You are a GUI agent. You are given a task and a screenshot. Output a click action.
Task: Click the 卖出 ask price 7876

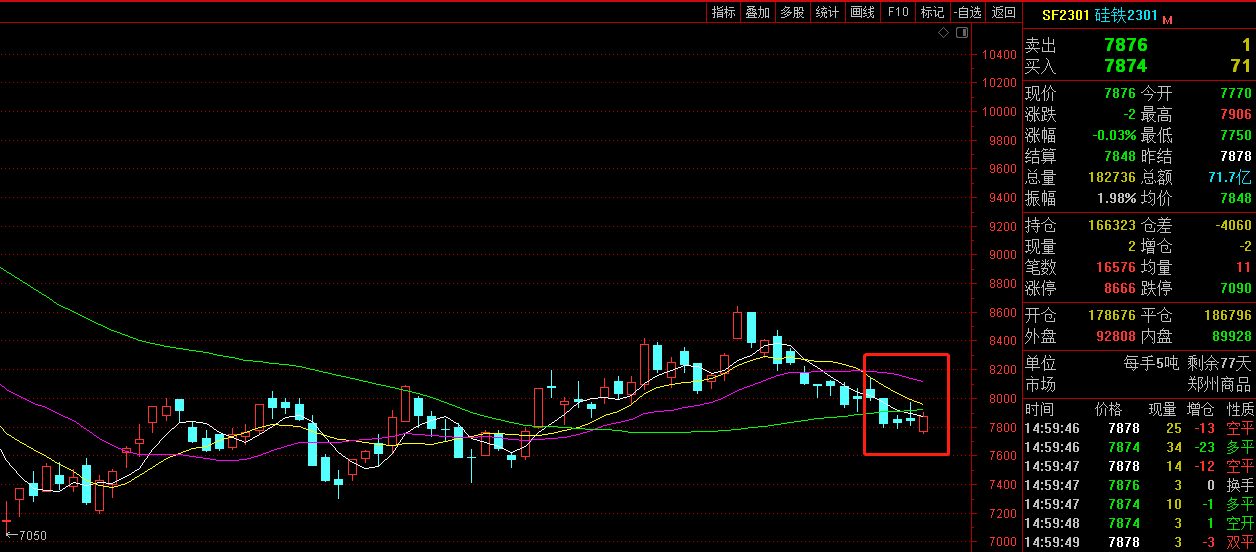pyautogui.click(x=1125, y=45)
